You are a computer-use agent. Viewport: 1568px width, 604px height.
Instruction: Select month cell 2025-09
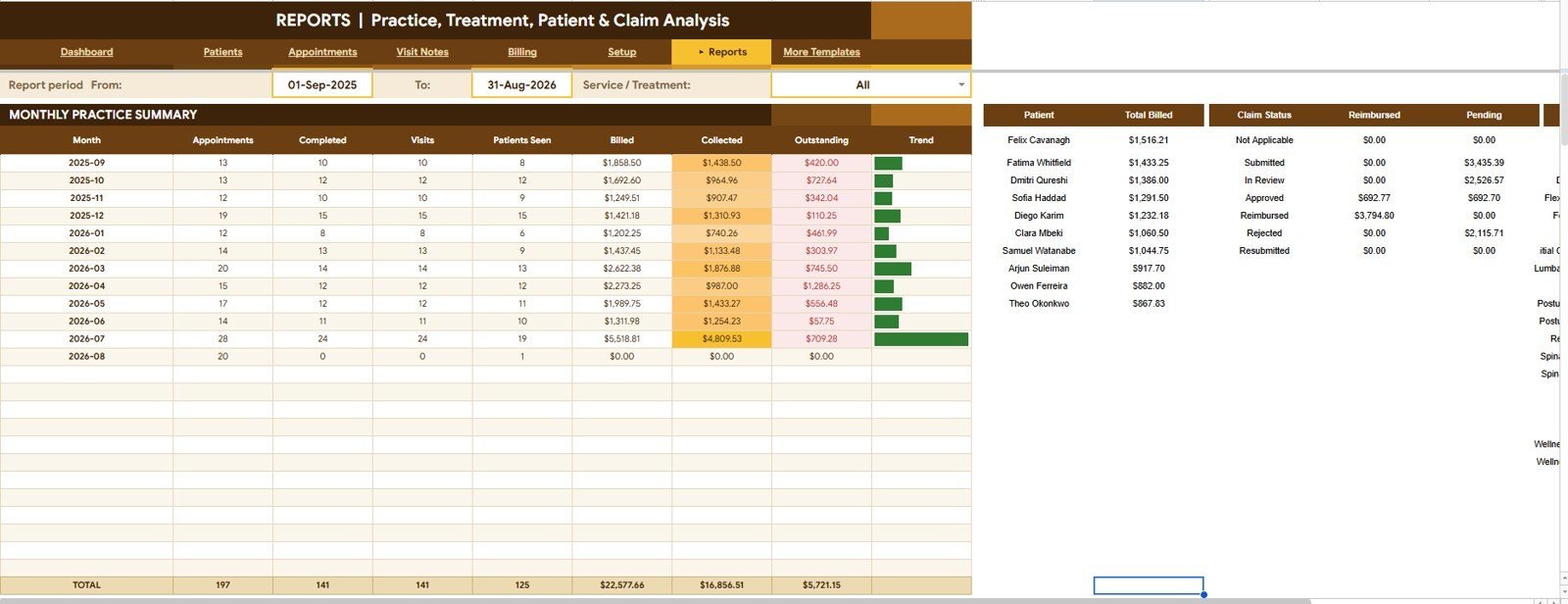pos(86,163)
